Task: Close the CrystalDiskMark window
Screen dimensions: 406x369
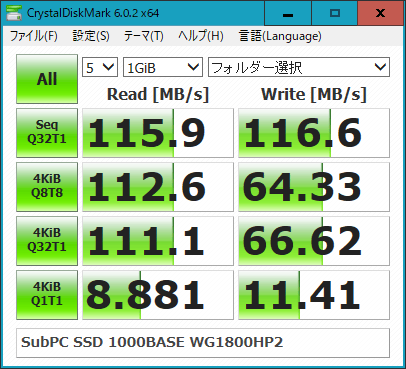Action: [x=380, y=13]
